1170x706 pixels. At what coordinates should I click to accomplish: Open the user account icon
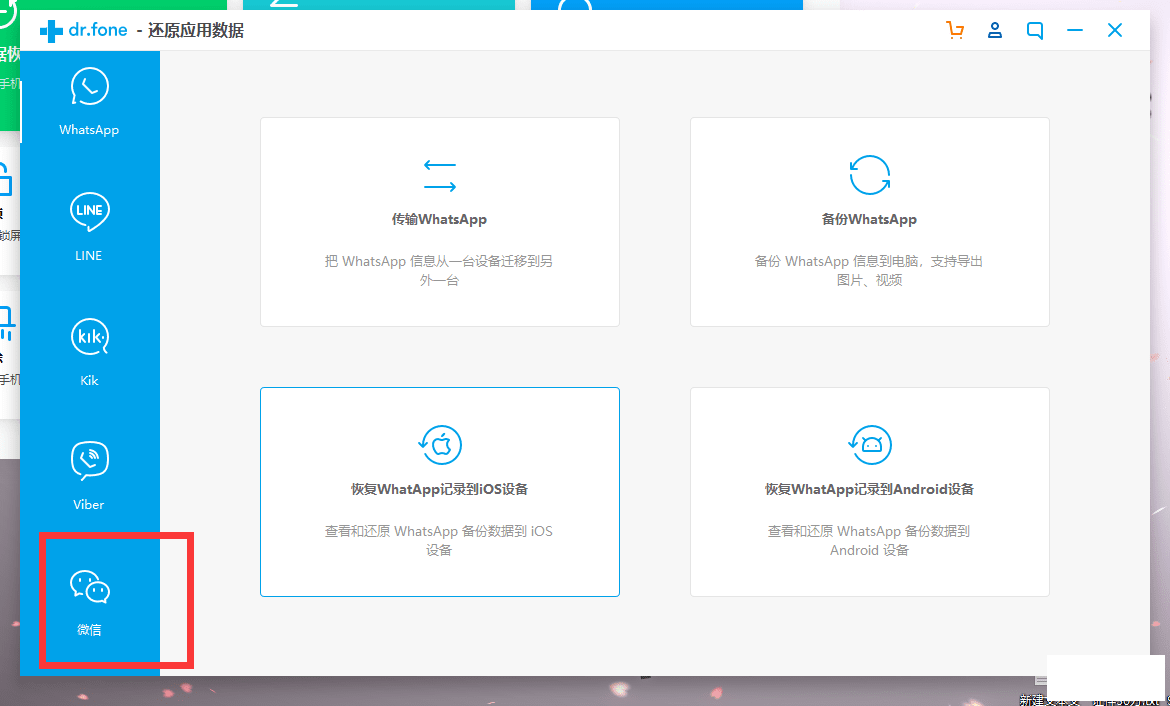tap(995, 31)
